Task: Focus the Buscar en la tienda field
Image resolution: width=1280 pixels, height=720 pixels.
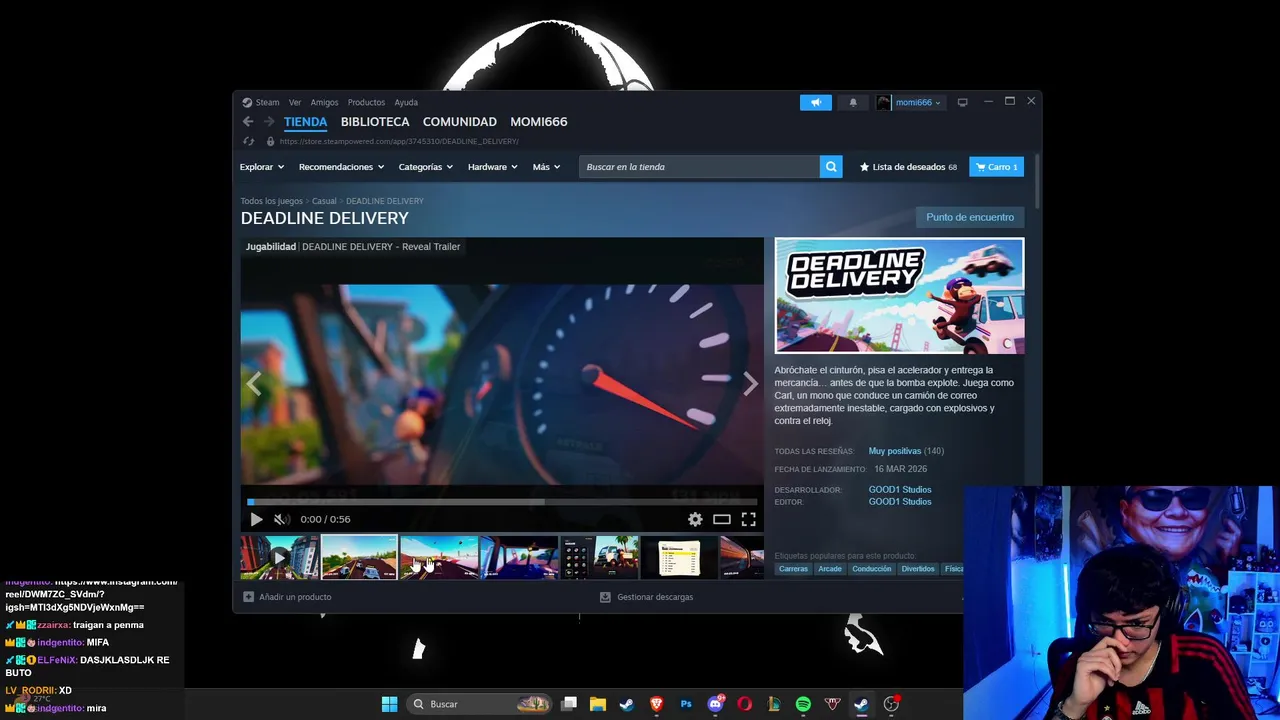Action: 699,167
